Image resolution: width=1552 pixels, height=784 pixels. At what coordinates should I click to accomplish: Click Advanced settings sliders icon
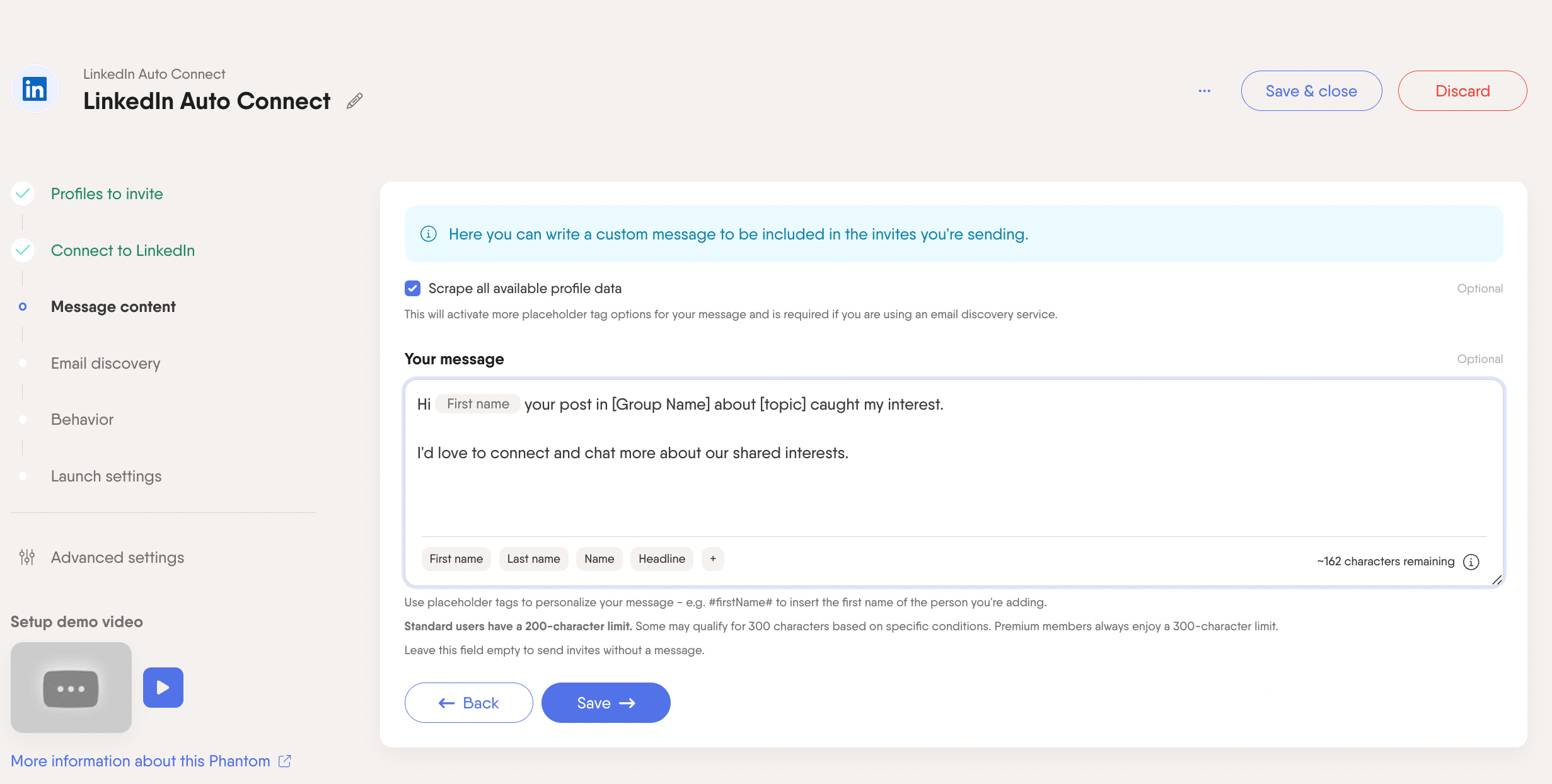26,557
